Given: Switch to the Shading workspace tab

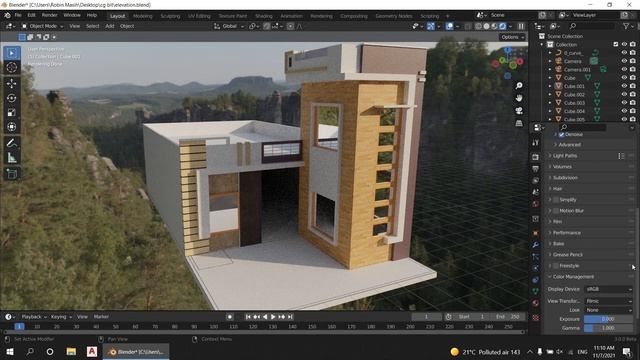Looking at the screenshot, I should click(264, 16).
